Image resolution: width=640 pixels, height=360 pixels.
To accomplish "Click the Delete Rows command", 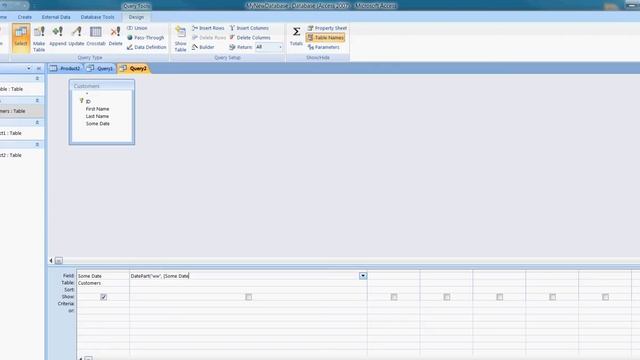I will [x=209, y=38].
